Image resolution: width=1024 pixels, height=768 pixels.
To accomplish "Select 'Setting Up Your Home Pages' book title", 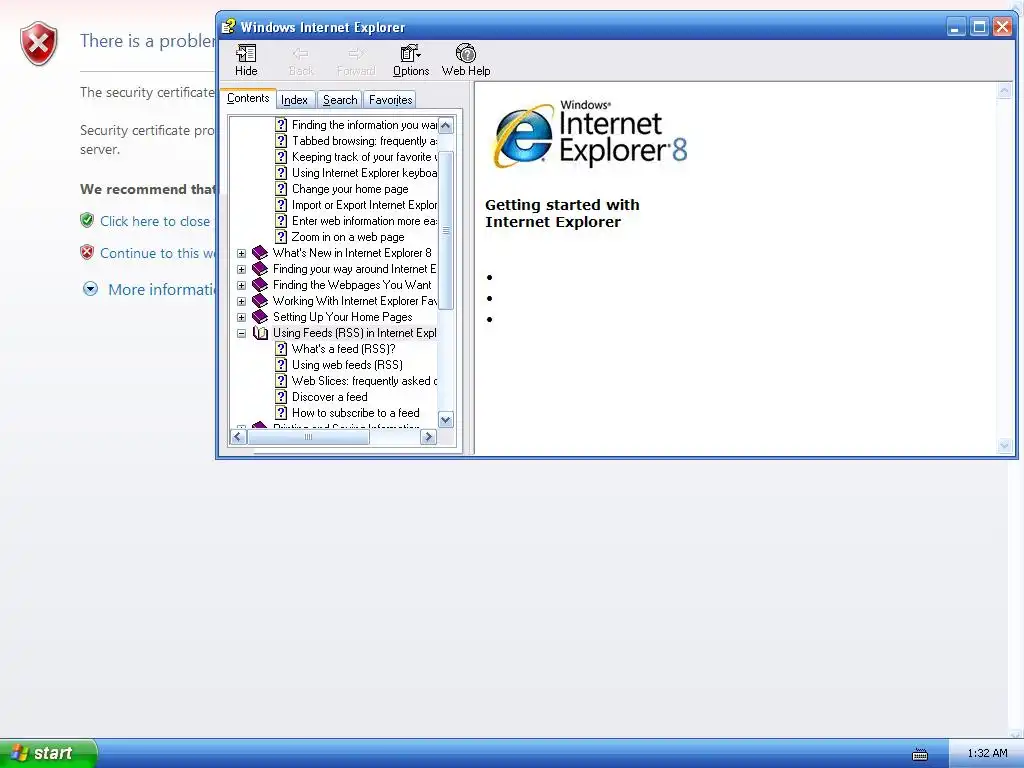I will (x=343, y=317).
